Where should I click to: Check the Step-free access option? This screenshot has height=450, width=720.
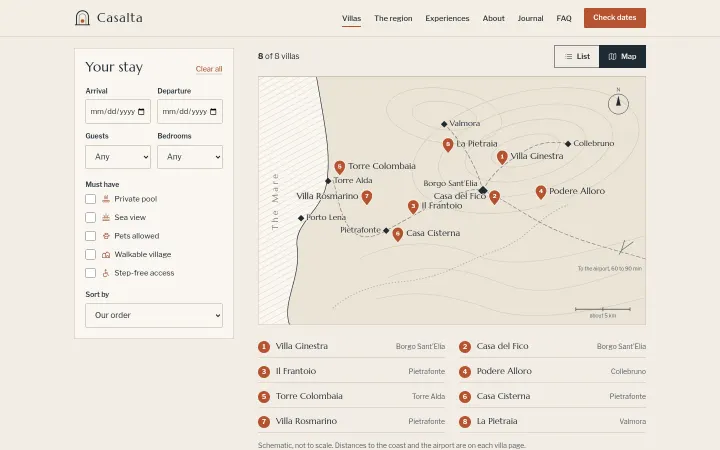tap(90, 273)
